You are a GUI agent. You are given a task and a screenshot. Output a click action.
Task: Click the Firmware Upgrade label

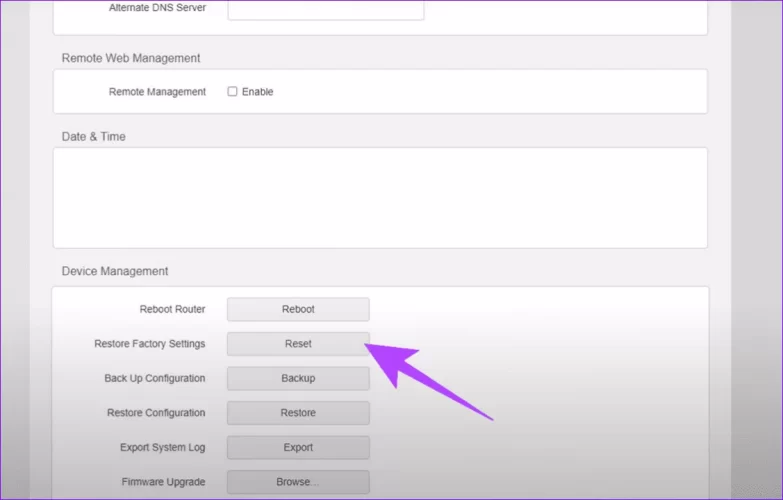pyautogui.click(x=163, y=482)
